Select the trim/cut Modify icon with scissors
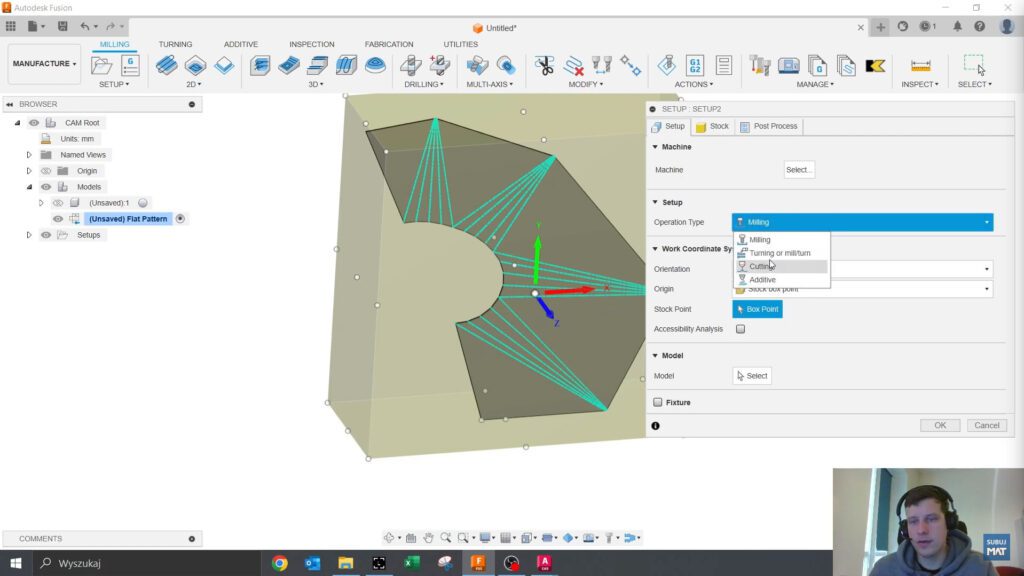This screenshot has width=1024, height=576. (x=544, y=66)
